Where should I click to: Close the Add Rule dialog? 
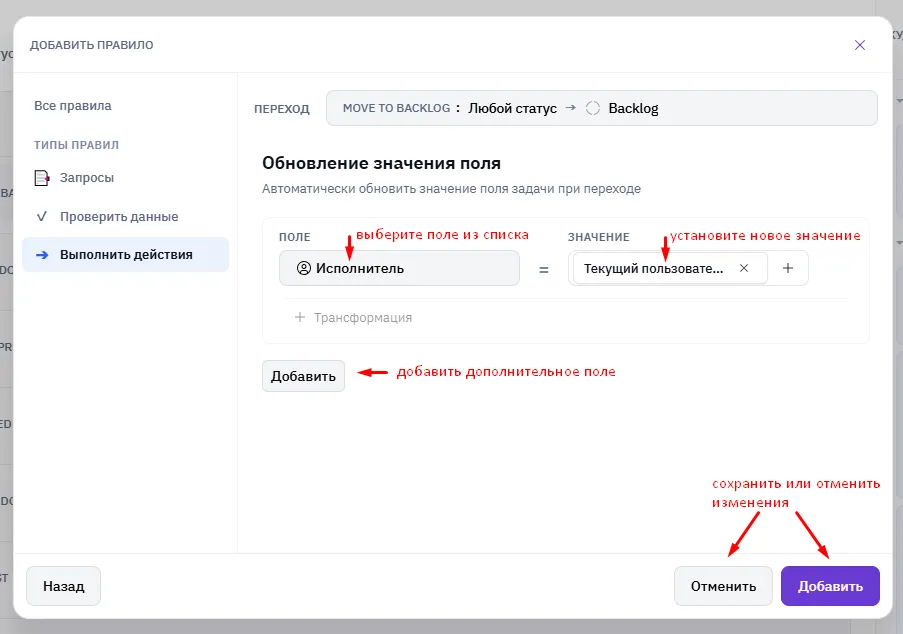[859, 45]
